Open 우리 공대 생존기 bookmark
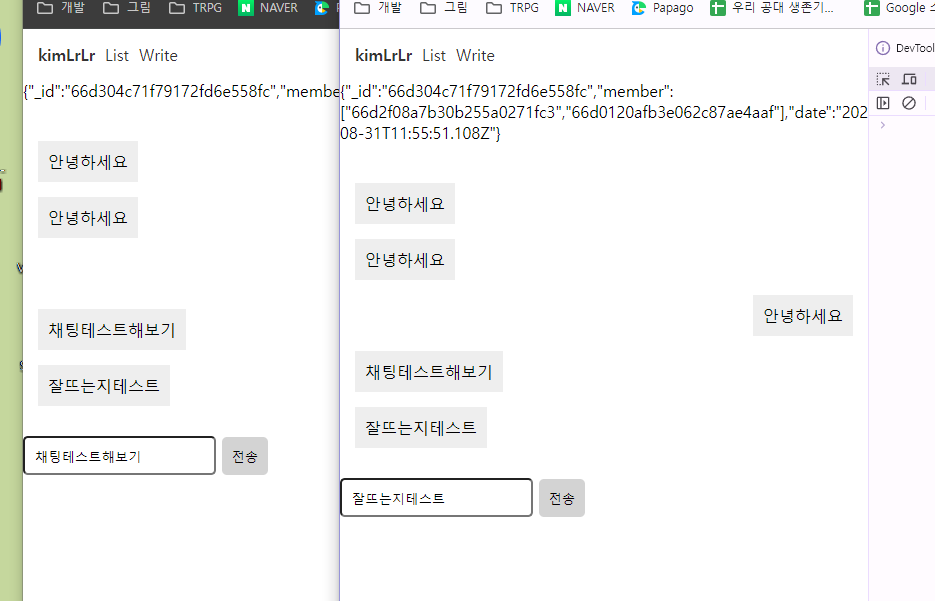The image size is (935, 601). tap(772, 8)
